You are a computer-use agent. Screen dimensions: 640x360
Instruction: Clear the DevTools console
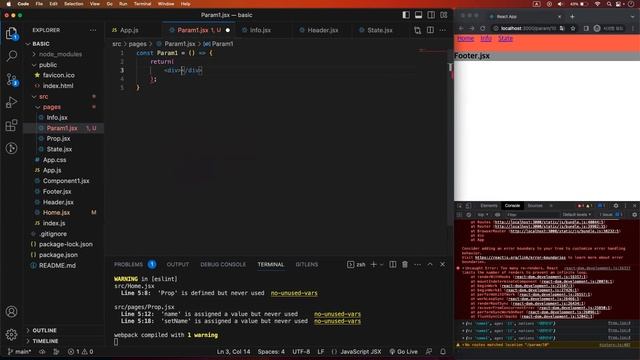point(469,215)
